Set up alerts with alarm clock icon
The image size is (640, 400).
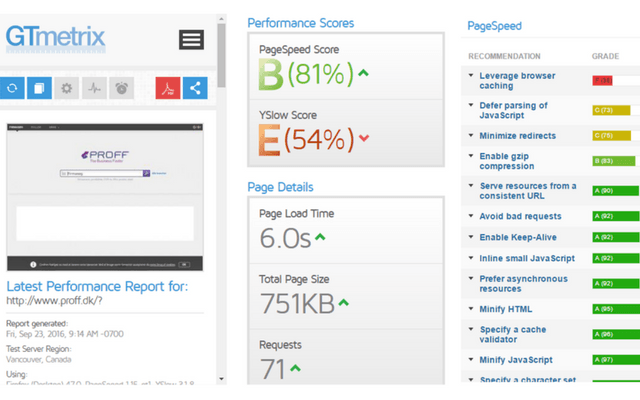coord(122,88)
